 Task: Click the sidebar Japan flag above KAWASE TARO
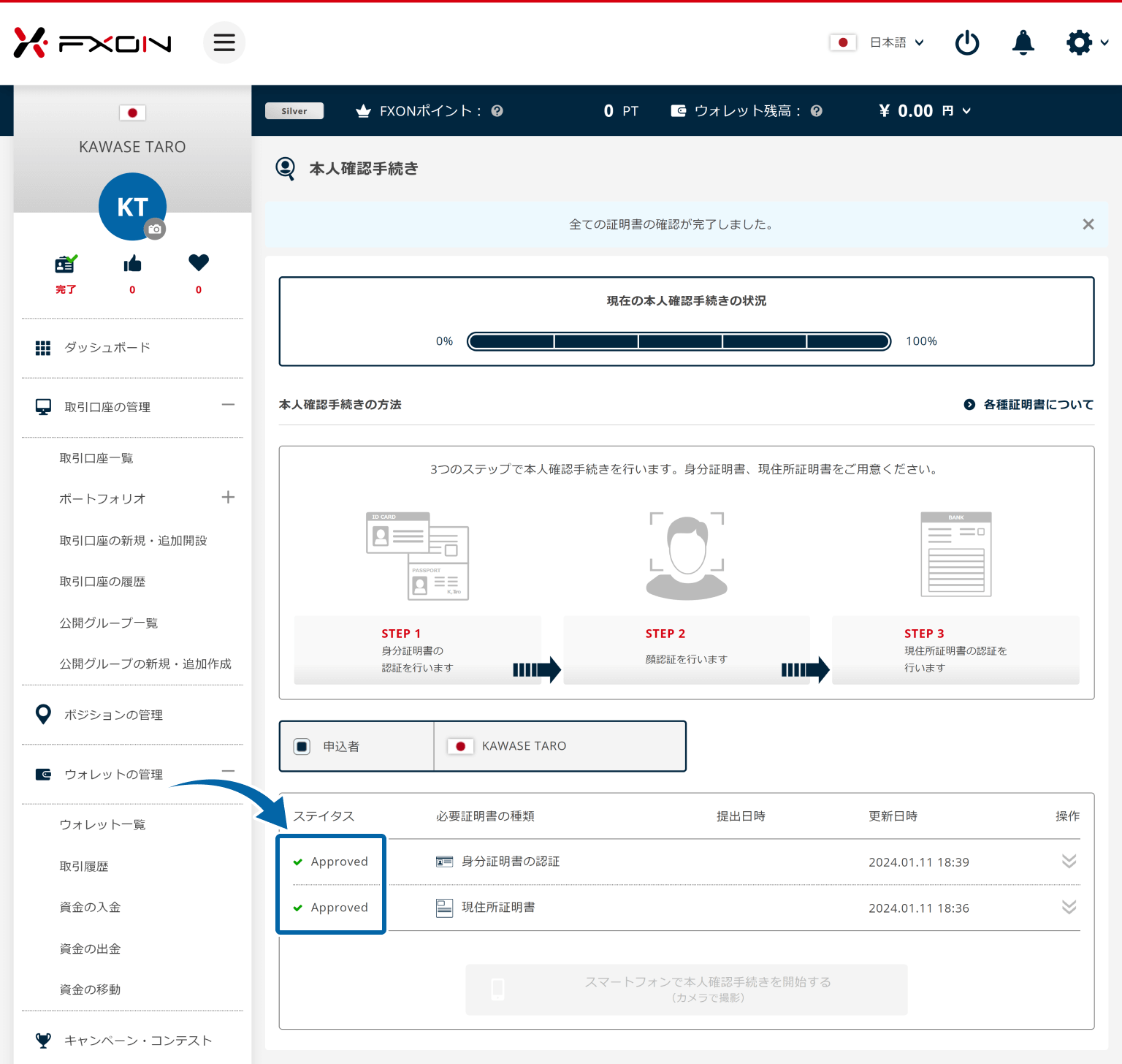(132, 113)
